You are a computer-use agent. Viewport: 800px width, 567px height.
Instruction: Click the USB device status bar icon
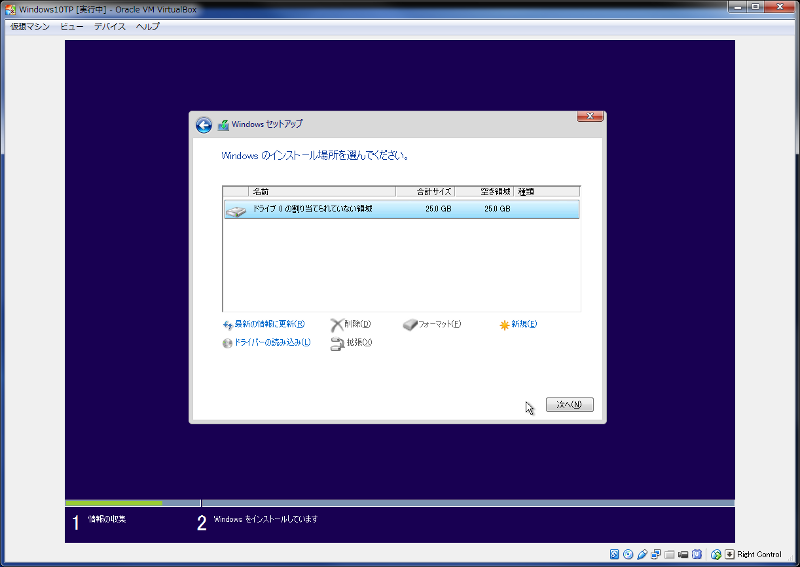(x=642, y=554)
